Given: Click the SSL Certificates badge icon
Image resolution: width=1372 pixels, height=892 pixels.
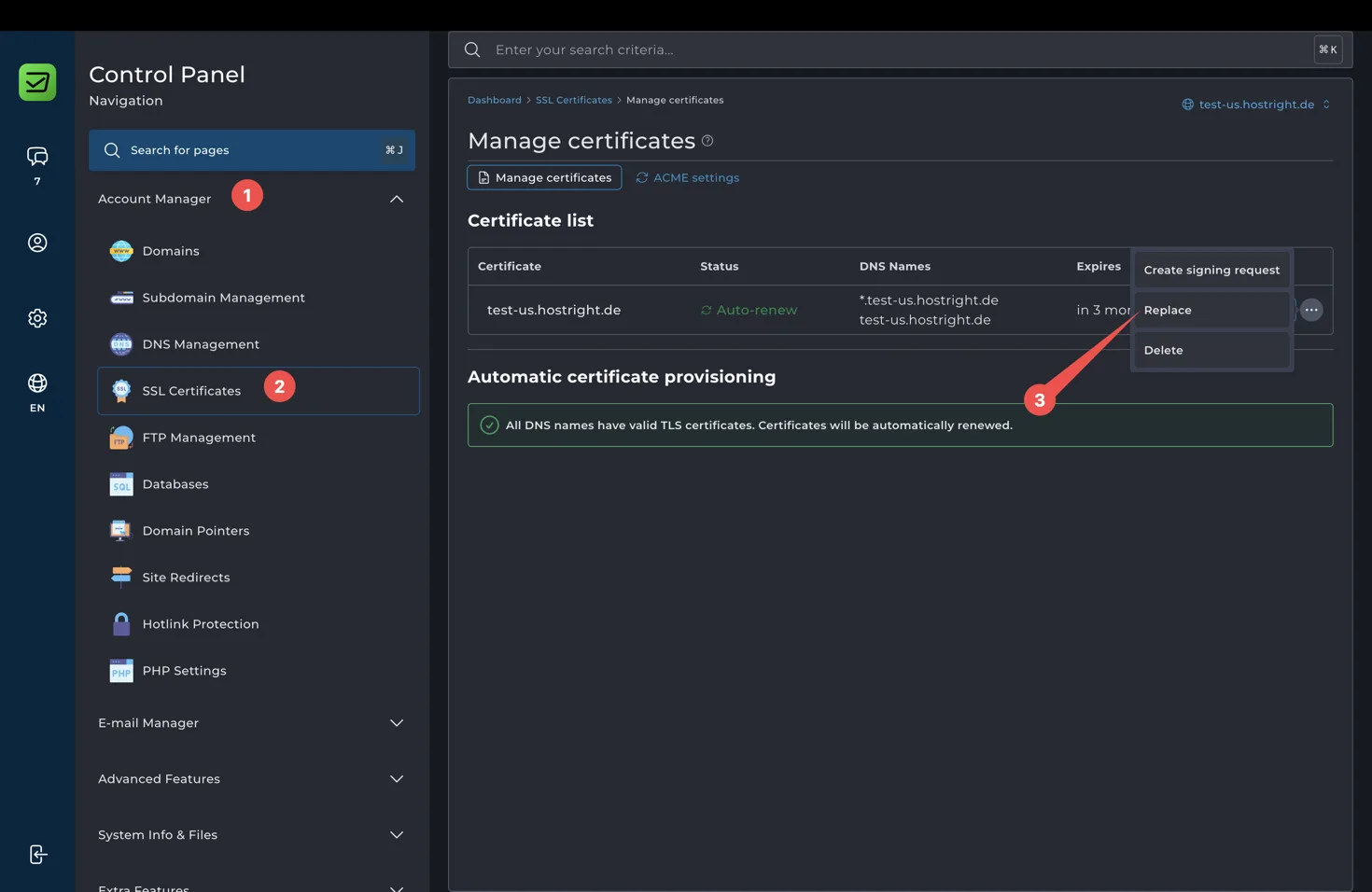Looking at the screenshot, I should [121, 391].
